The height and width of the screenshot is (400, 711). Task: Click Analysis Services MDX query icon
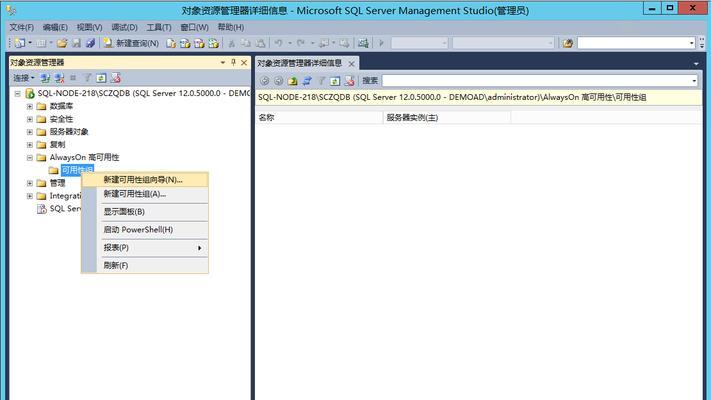point(185,43)
